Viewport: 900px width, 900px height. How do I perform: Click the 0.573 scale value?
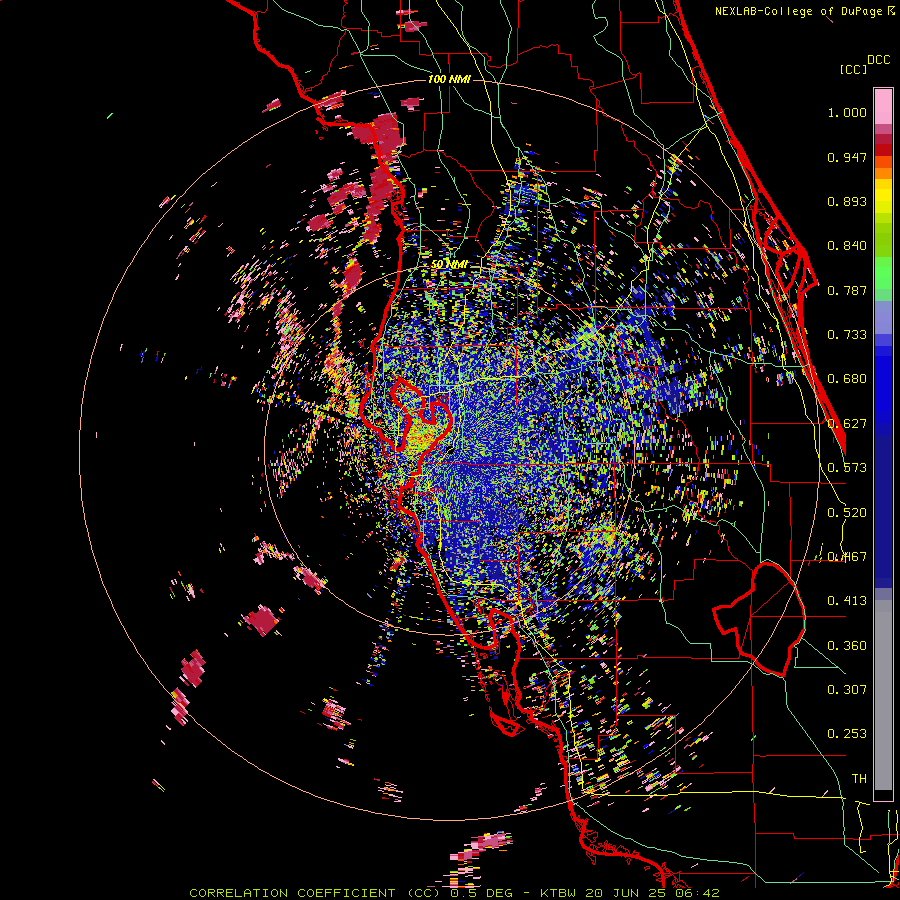coord(847,468)
